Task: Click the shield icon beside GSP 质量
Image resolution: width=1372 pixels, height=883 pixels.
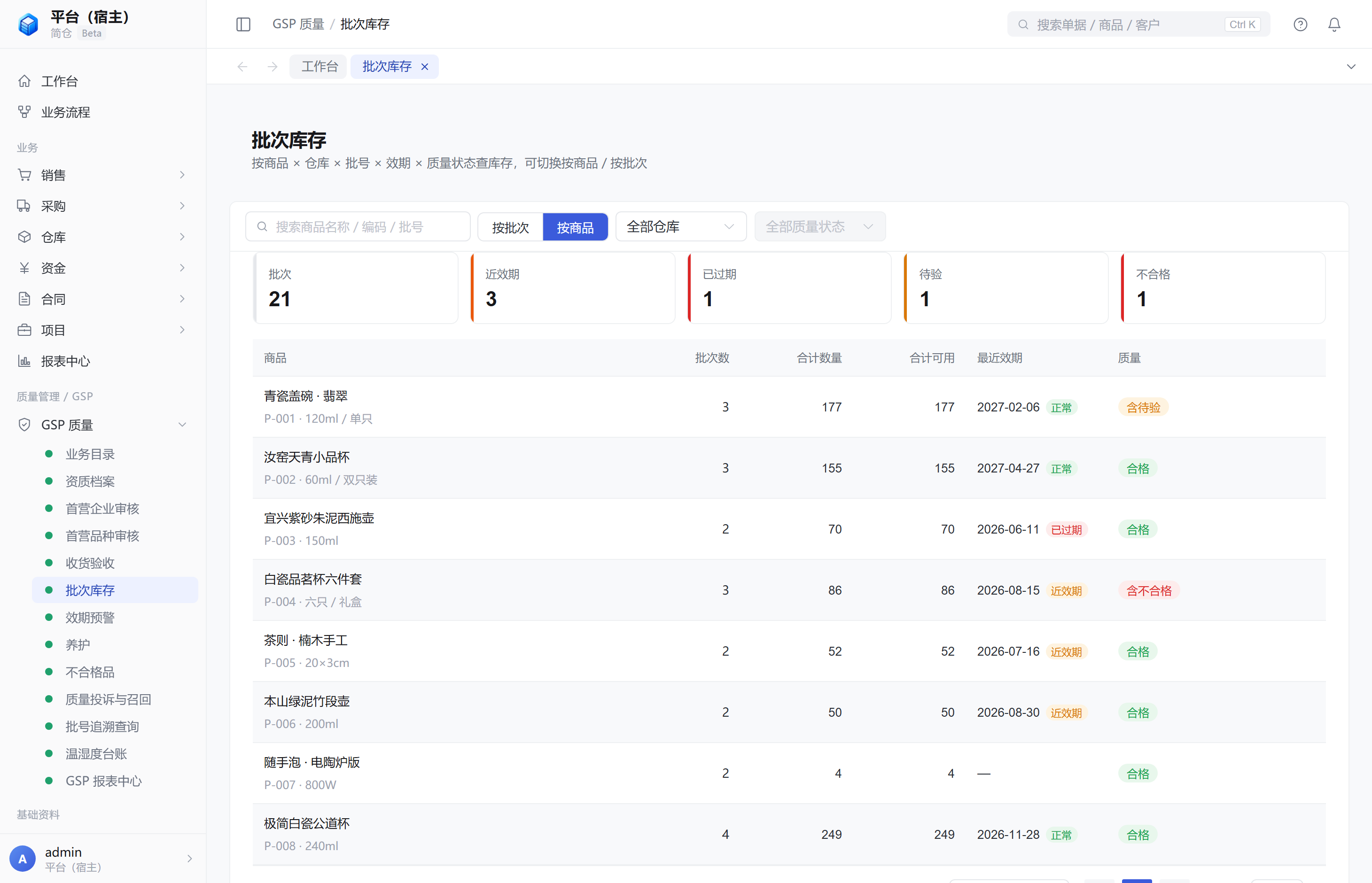Action: click(24, 424)
